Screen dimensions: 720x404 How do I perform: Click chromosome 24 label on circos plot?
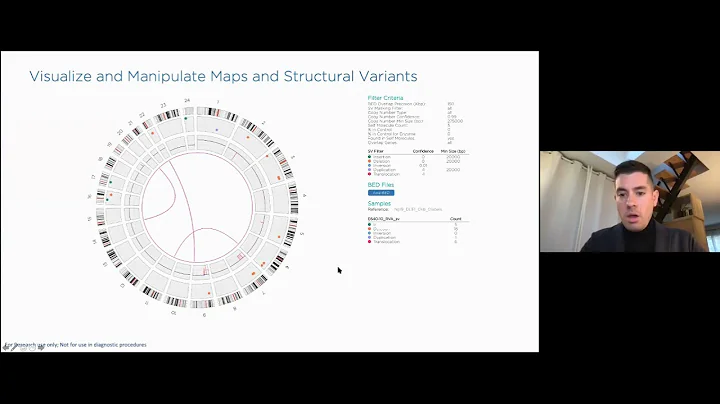187,101
